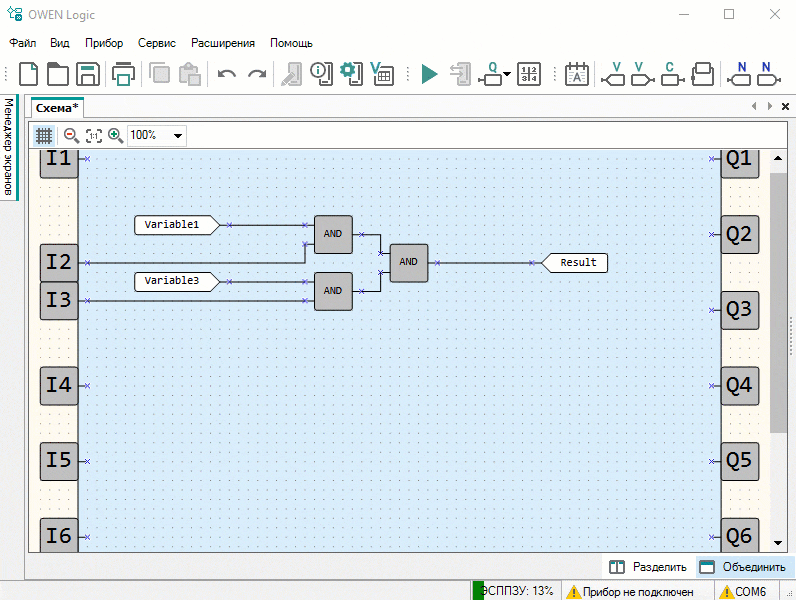This screenshot has height=600, width=796.
Task: Click the zoom in magnifier icon
Action: pos(116,135)
